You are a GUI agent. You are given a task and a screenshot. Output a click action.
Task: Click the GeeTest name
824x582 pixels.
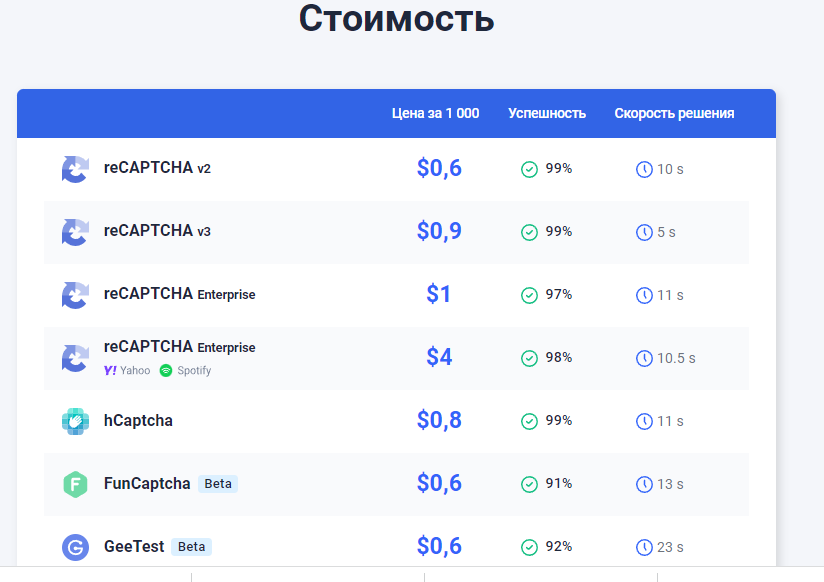coord(134,546)
